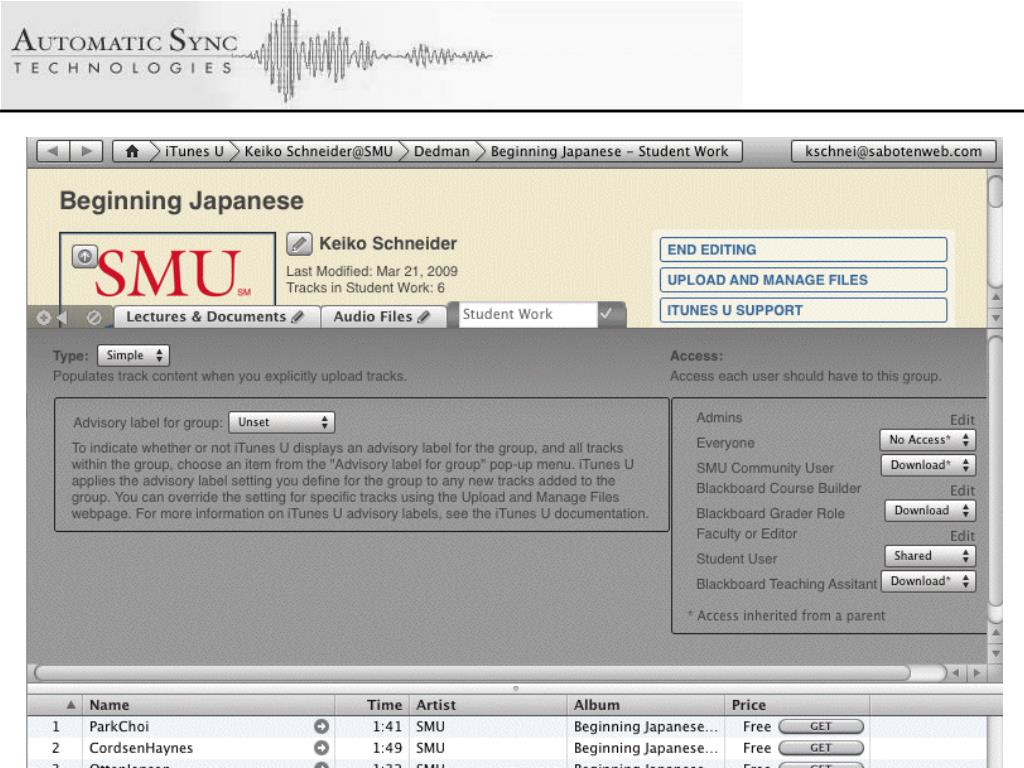This screenshot has width=1024, height=768.
Task: Click the horizontal scrollbar thumb
Action: coord(472,673)
